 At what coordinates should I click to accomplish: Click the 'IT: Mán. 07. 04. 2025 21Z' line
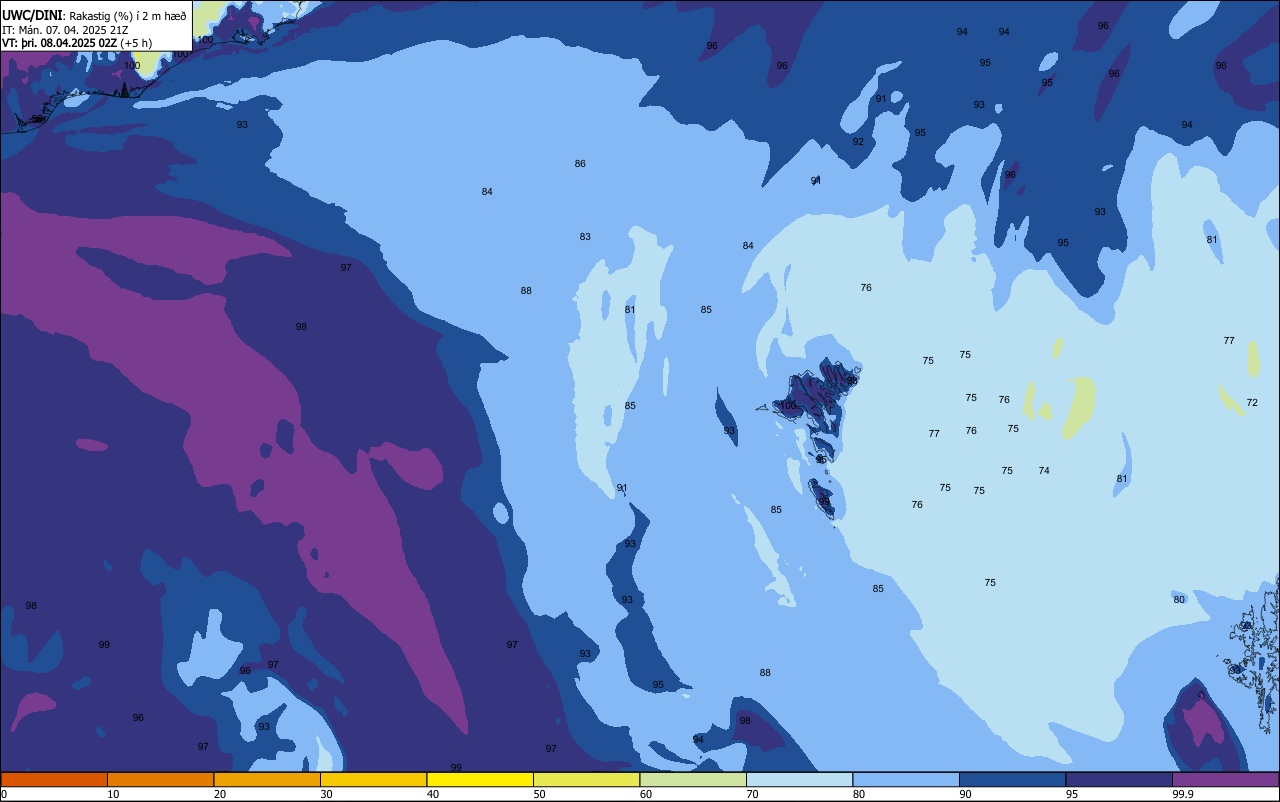(x=65, y=30)
